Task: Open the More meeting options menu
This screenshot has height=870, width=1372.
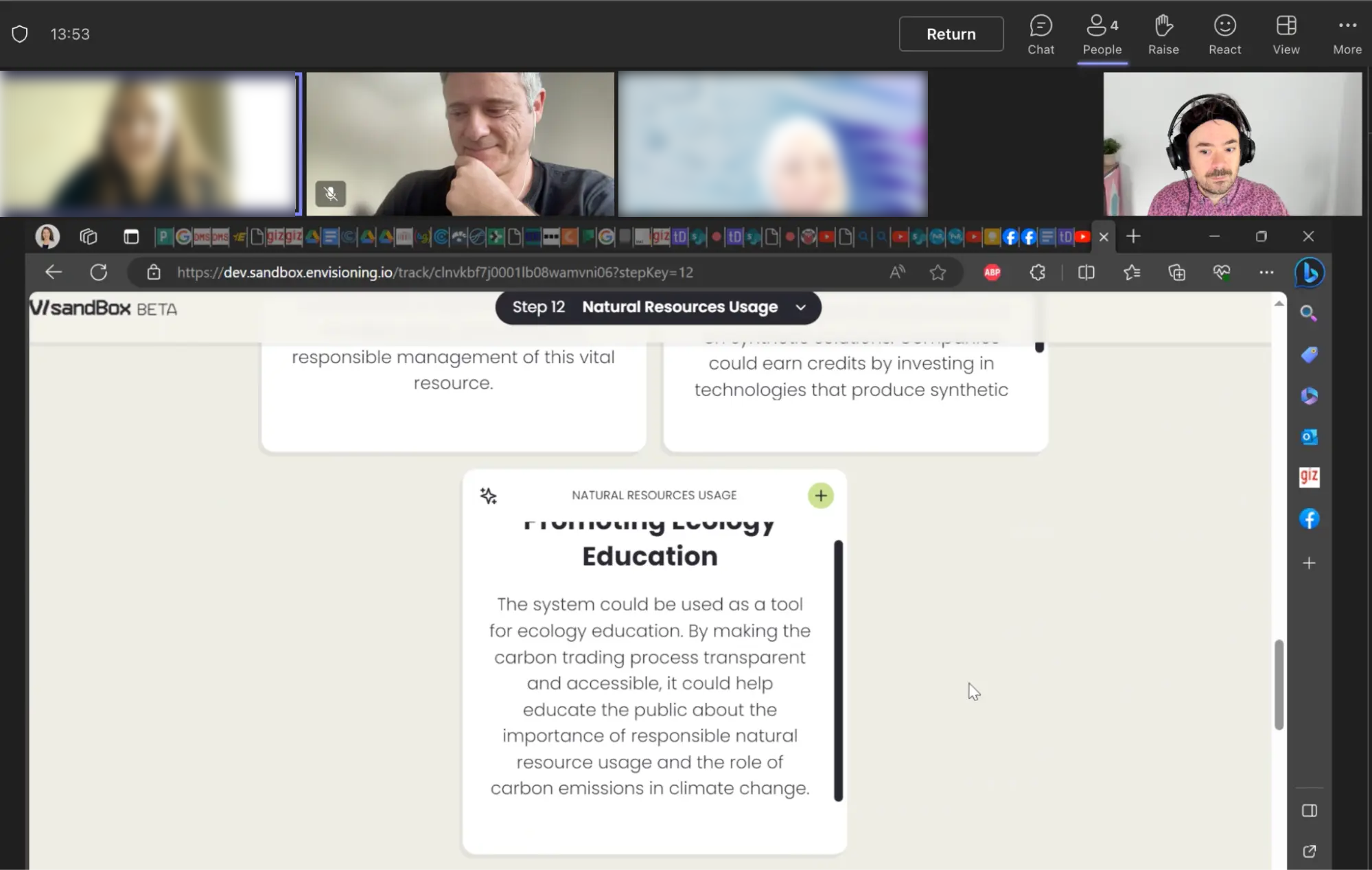Action: pyautogui.click(x=1347, y=34)
